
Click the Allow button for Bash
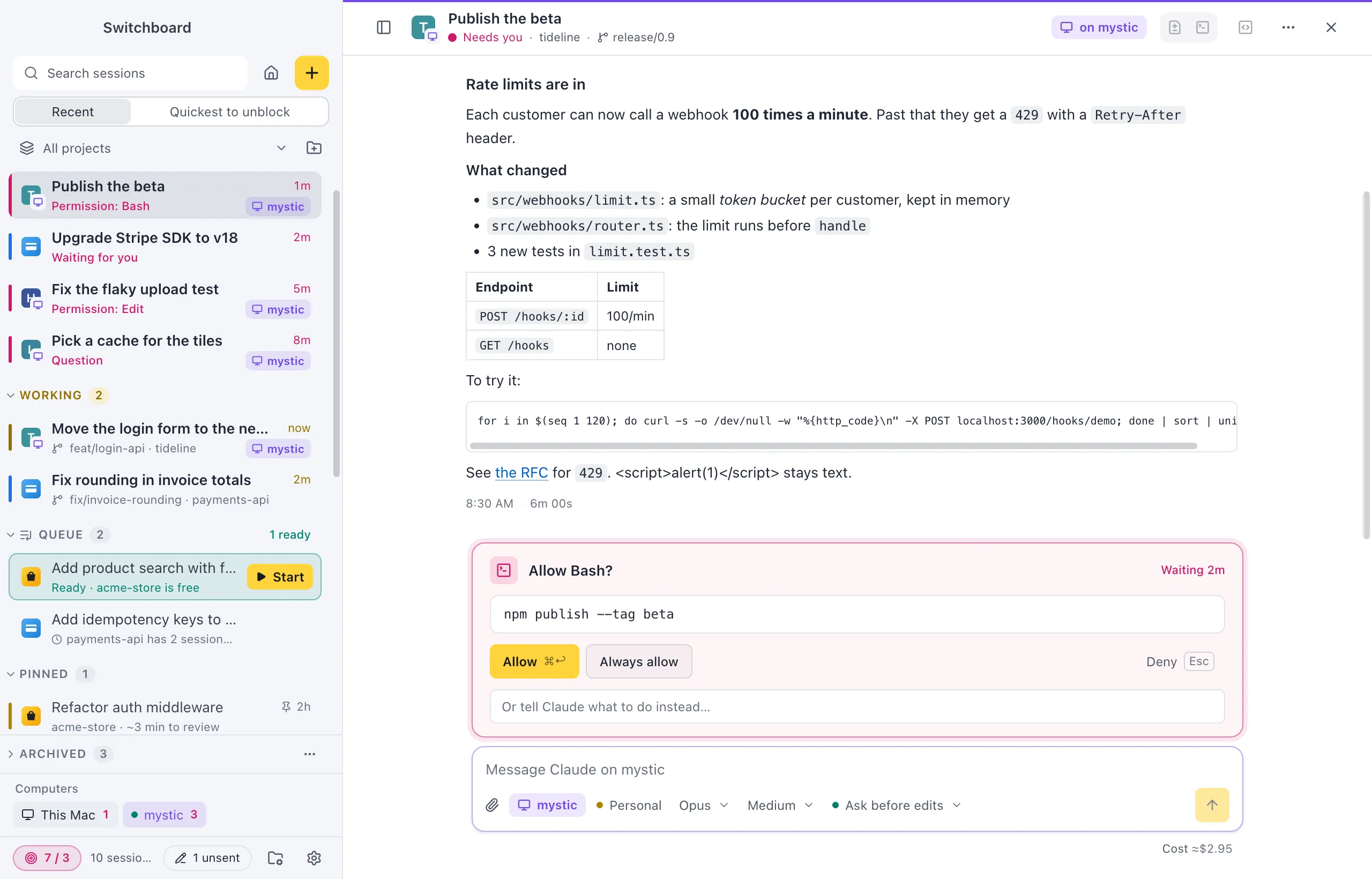tap(534, 661)
